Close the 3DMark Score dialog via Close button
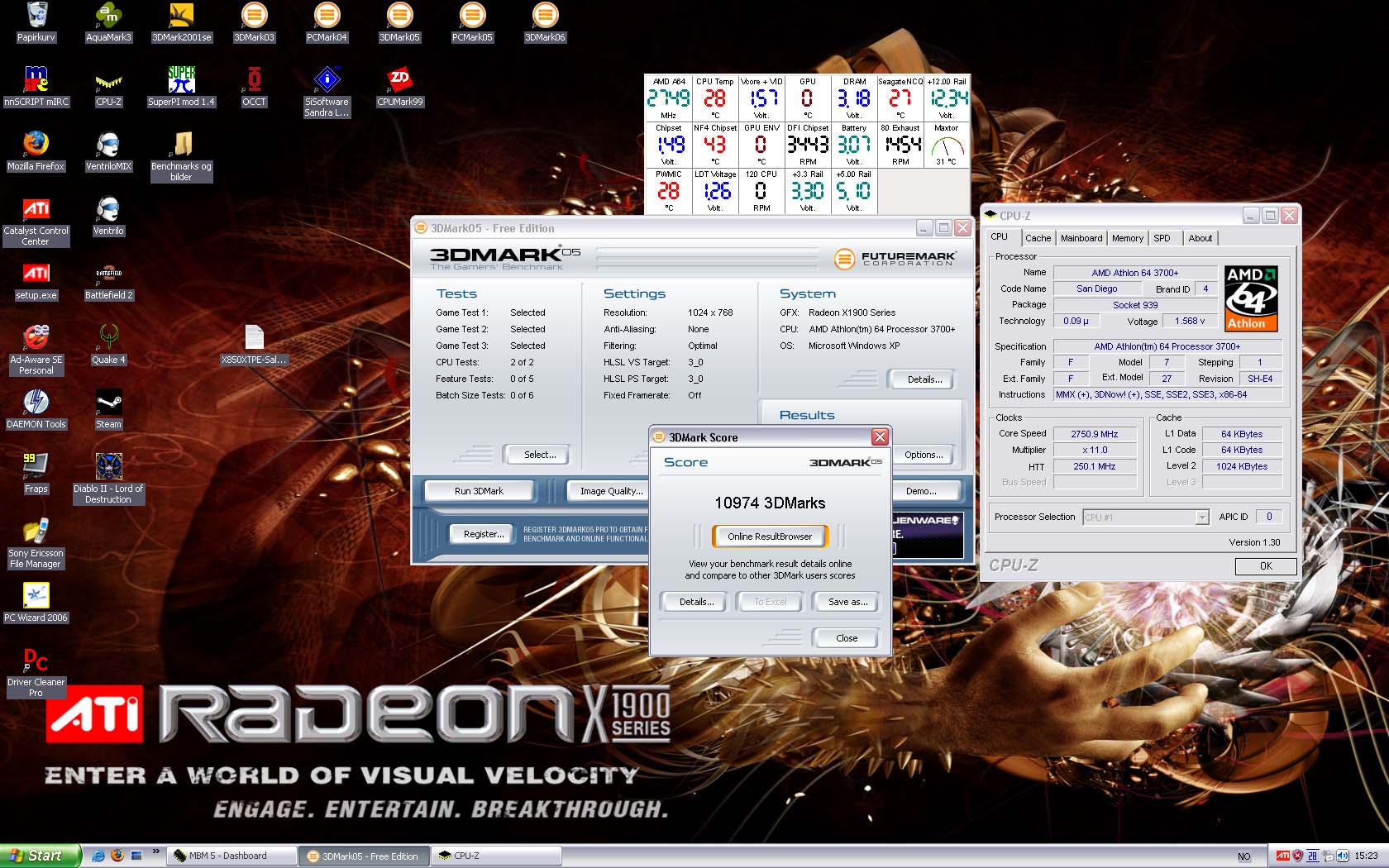This screenshot has width=1389, height=868. 846,638
